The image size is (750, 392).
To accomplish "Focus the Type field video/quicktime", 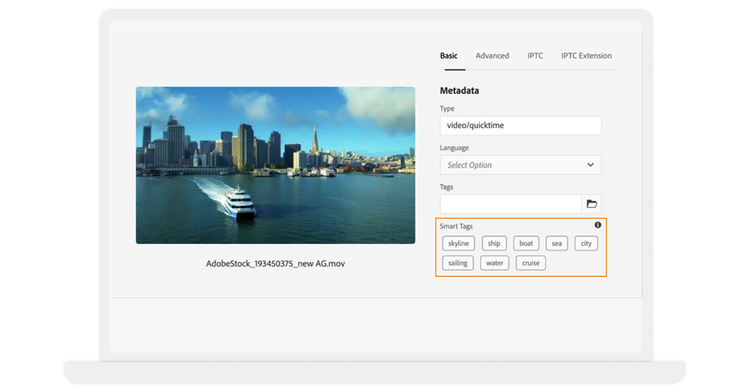I will (x=520, y=125).
